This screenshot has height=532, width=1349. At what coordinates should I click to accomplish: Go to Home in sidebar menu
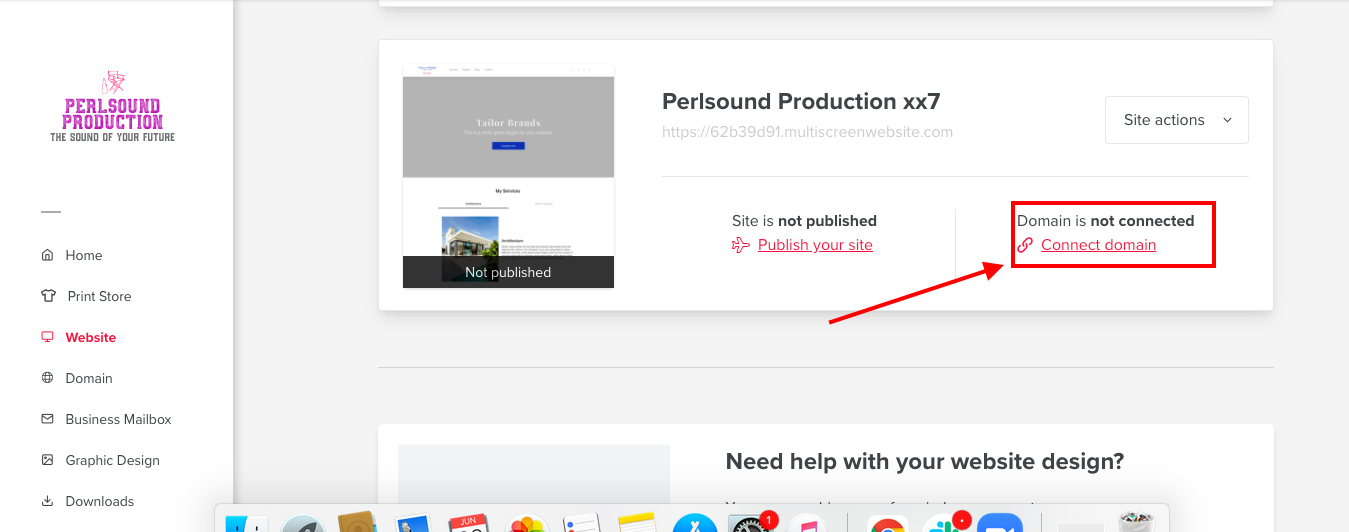pyautogui.click(x=84, y=255)
